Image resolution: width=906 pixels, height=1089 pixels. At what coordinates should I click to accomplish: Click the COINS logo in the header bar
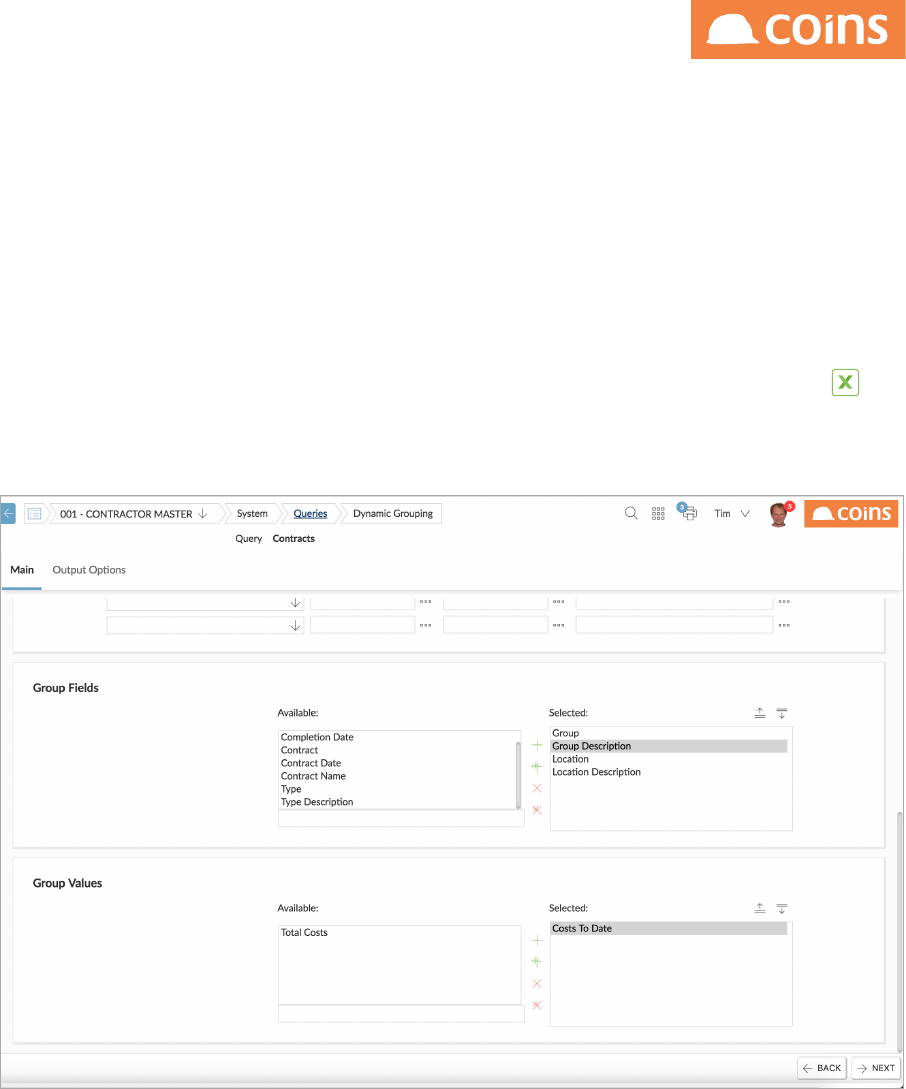[x=851, y=514]
